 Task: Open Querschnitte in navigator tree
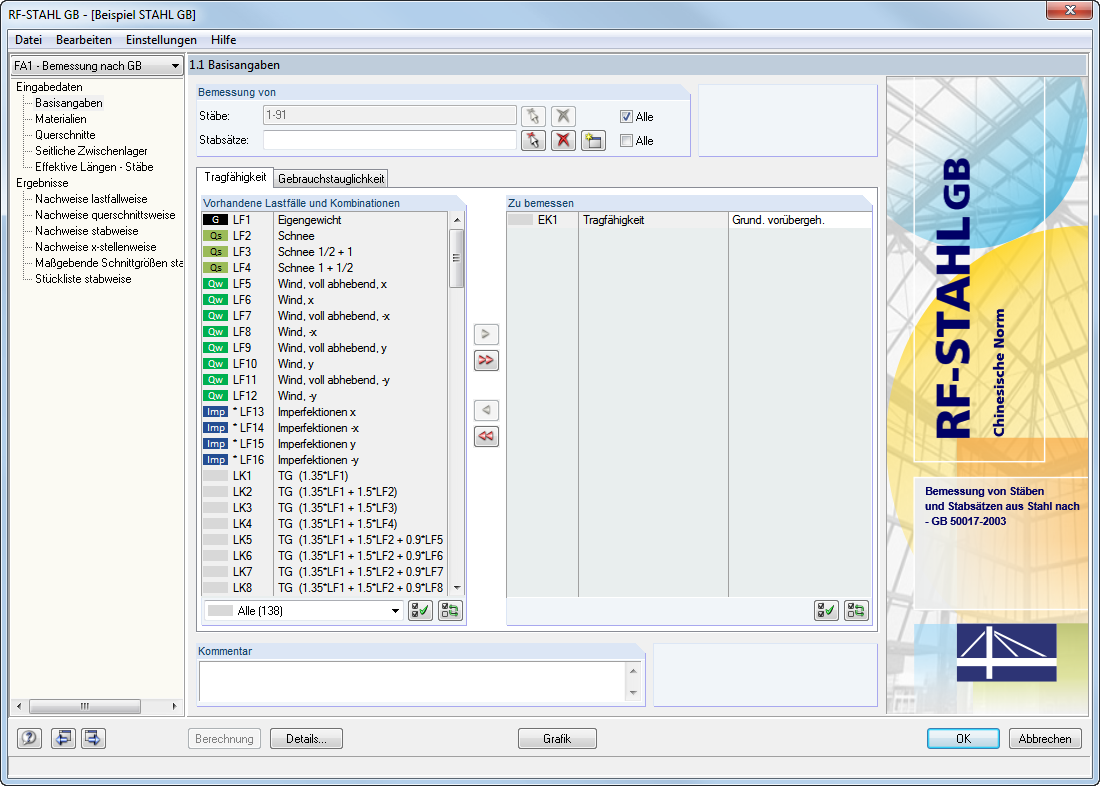pos(65,135)
